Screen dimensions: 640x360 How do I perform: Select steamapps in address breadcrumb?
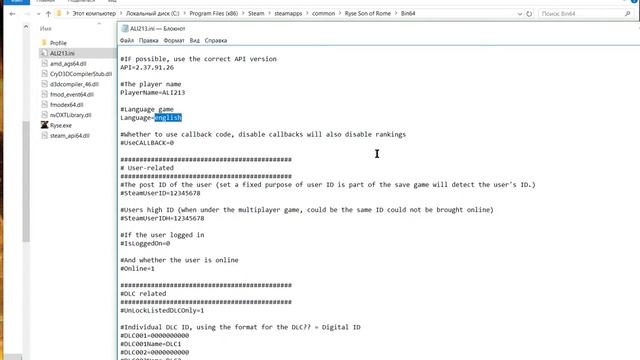288,13
